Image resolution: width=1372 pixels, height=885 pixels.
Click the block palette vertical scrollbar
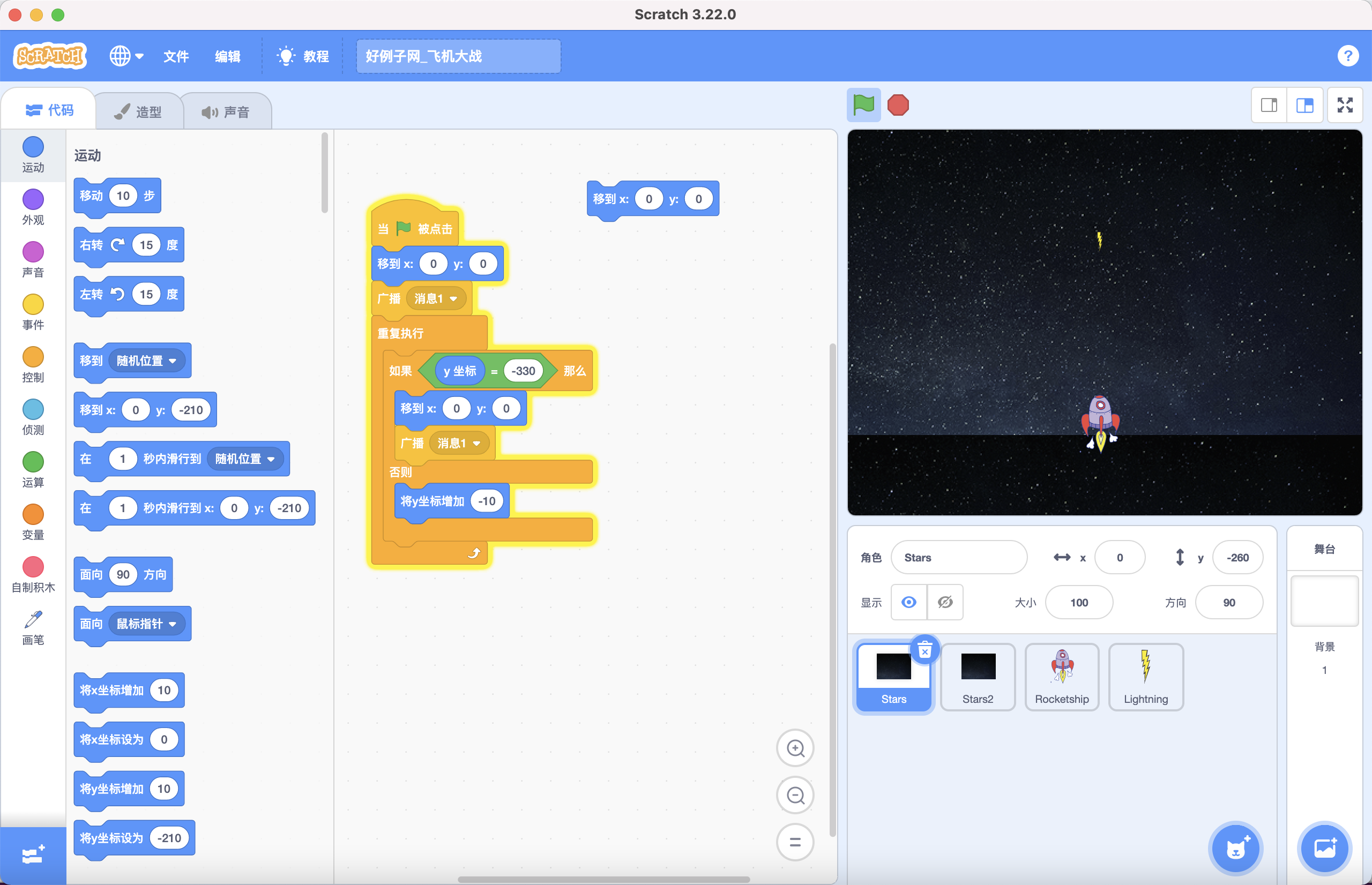(325, 172)
